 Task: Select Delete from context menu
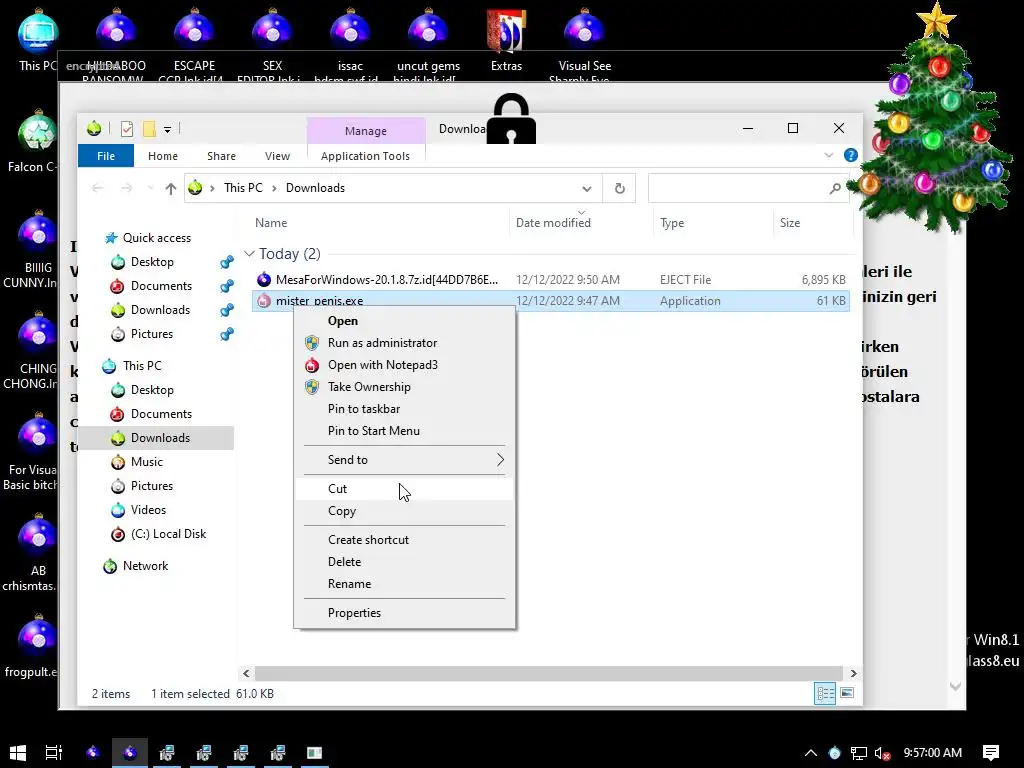point(405,562)
